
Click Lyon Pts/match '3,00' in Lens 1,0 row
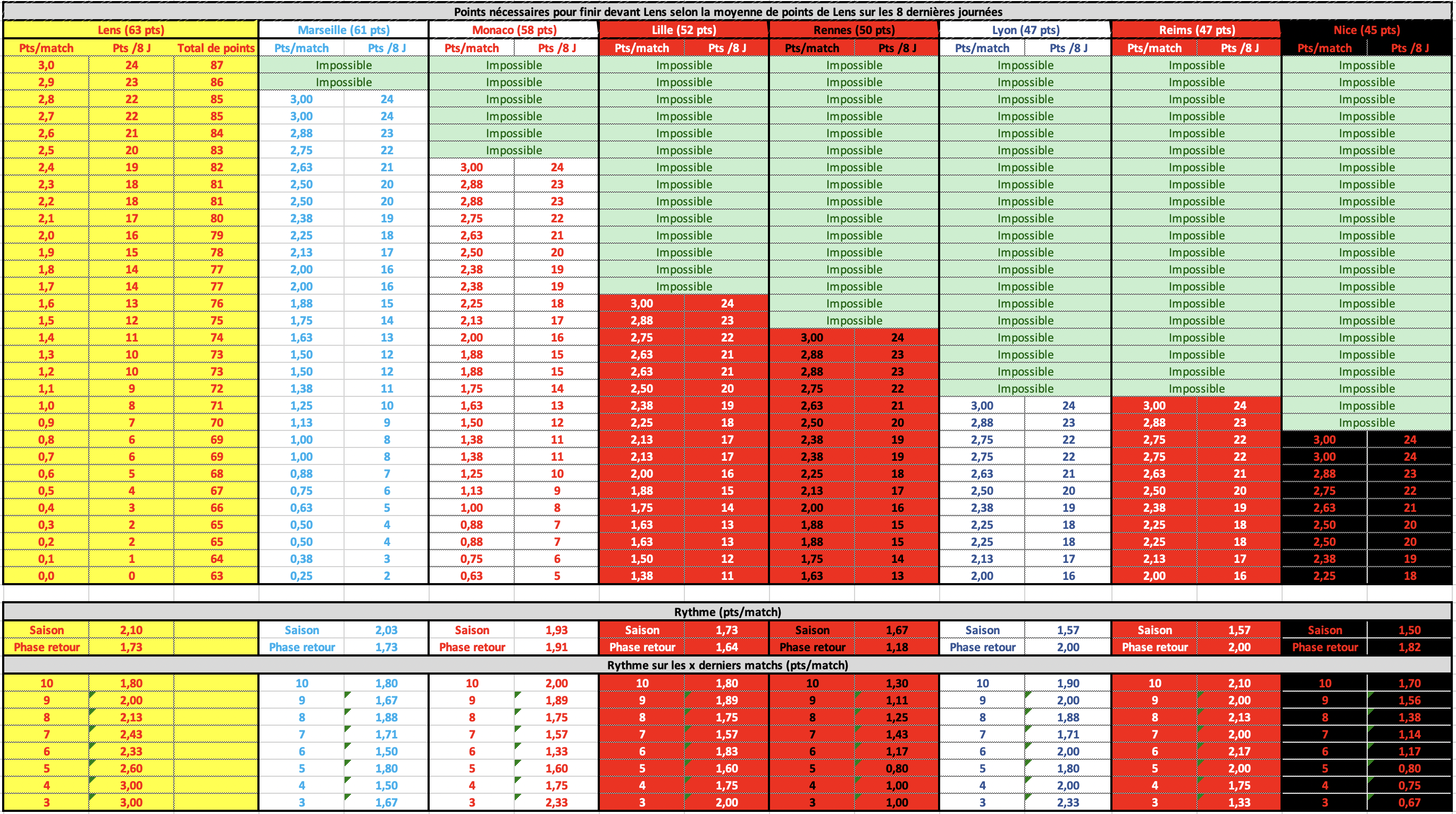click(982, 405)
